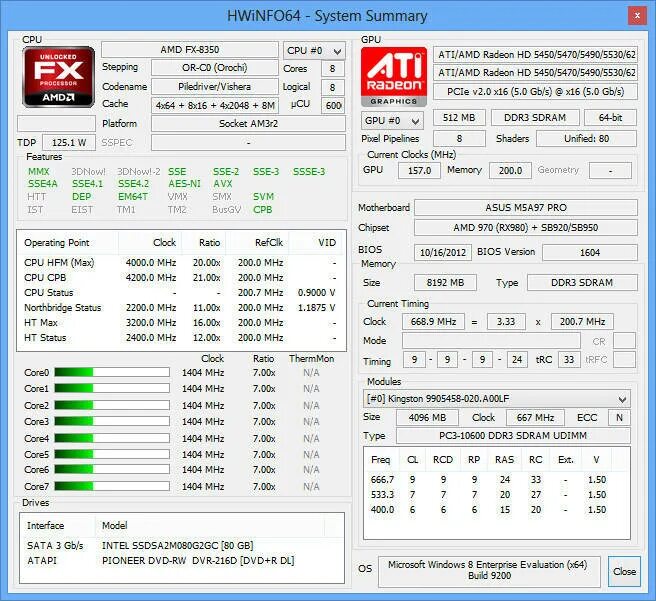
Task: Click the module size 4096 MB field
Action: pyautogui.click(x=427, y=418)
